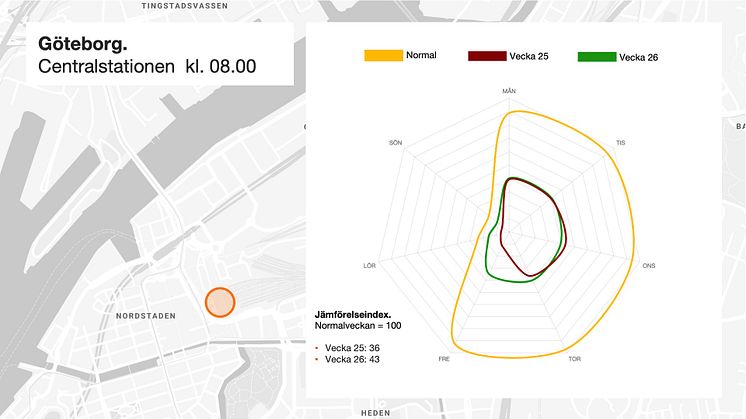Click the TOR axis label
The width and height of the screenshot is (746, 419).
575,359
